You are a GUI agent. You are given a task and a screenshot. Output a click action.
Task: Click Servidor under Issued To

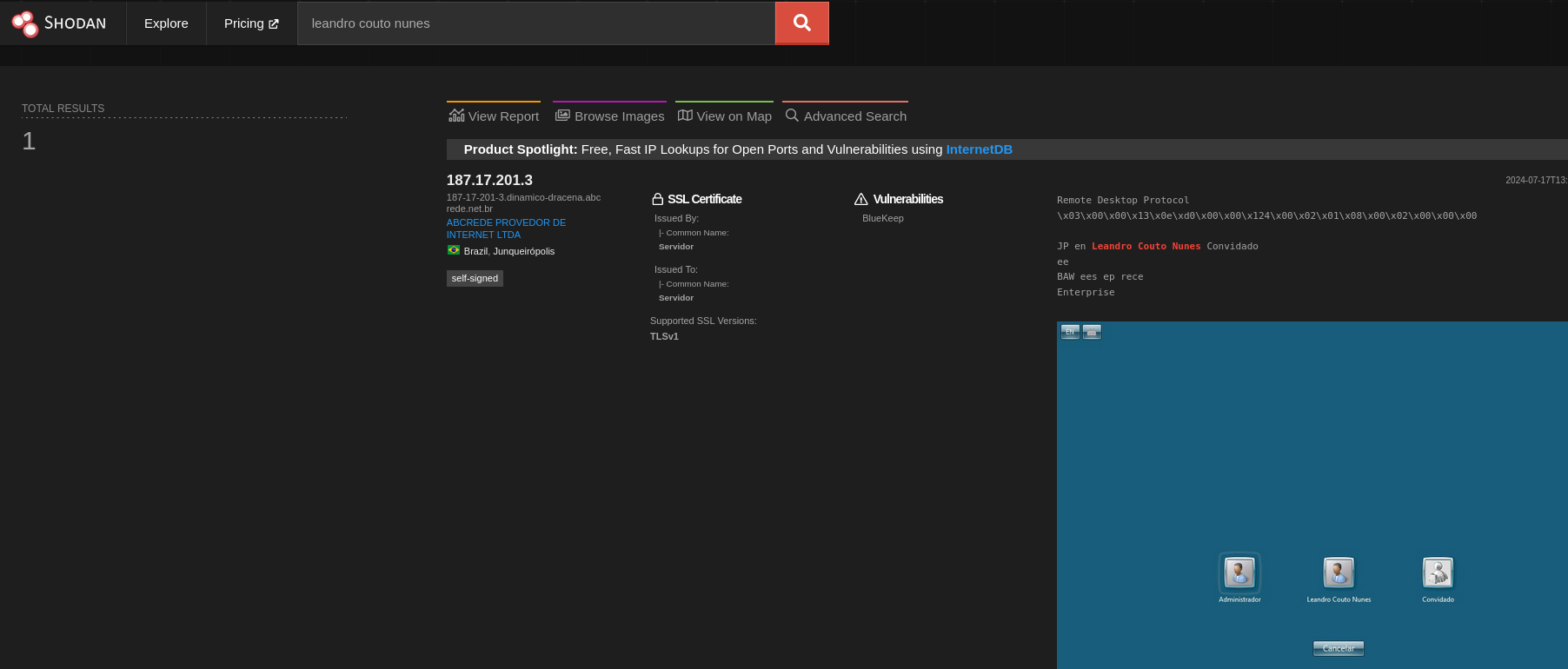pyautogui.click(x=676, y=298)
